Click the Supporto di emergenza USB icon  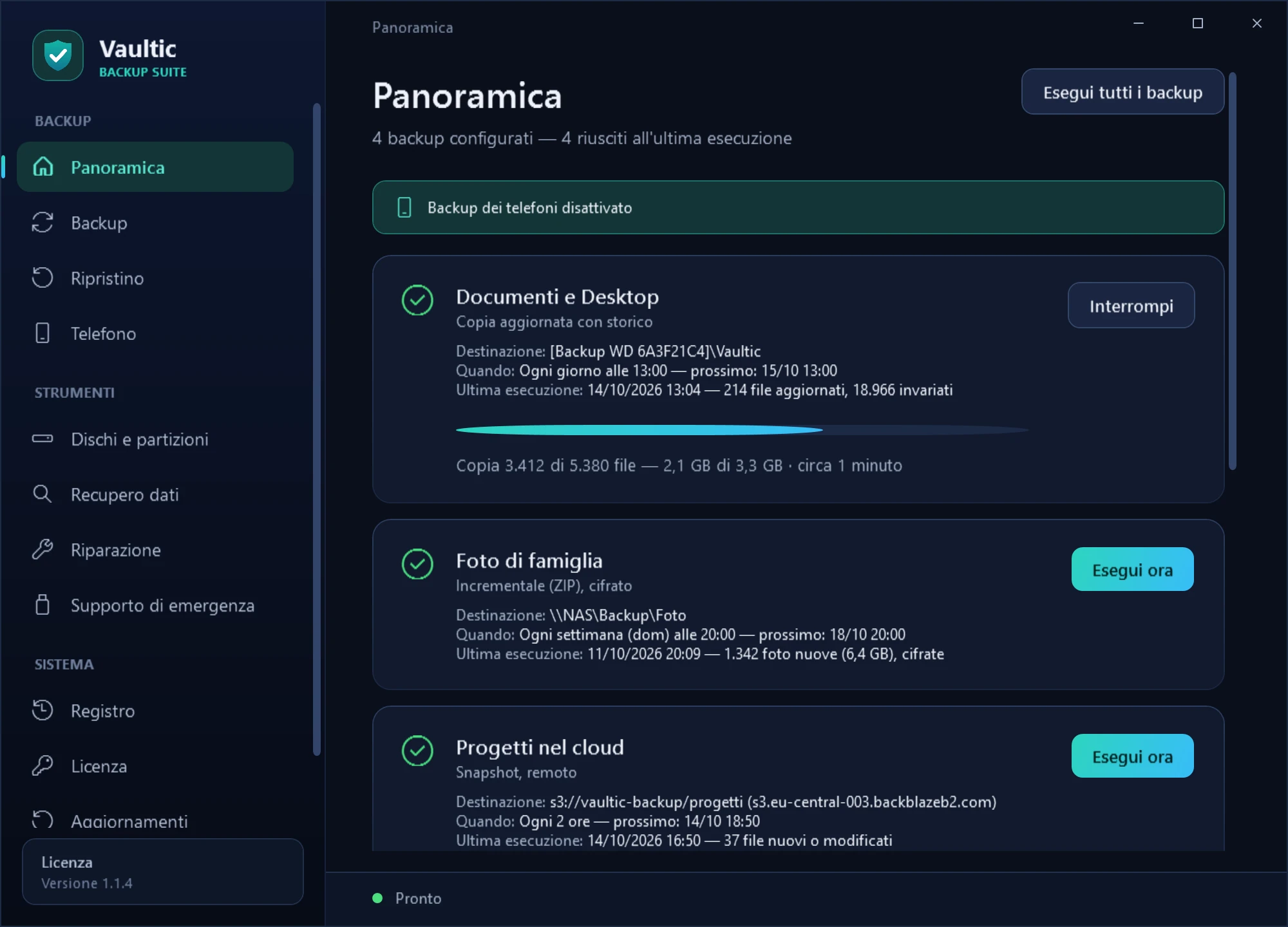(x=43, y=605)
